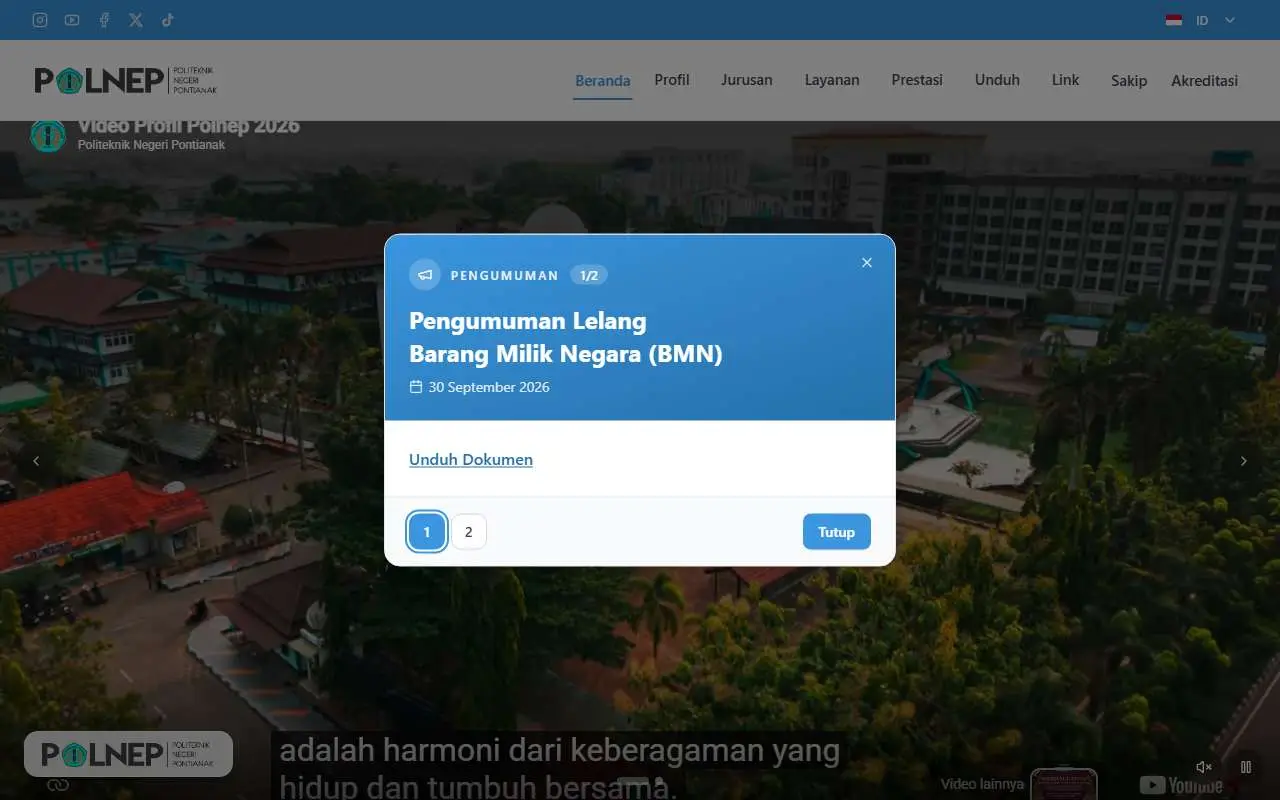The height and width of the screenshot is (800, 1280).
Task: Pause the background video
Action: (x=1246, y=767)
